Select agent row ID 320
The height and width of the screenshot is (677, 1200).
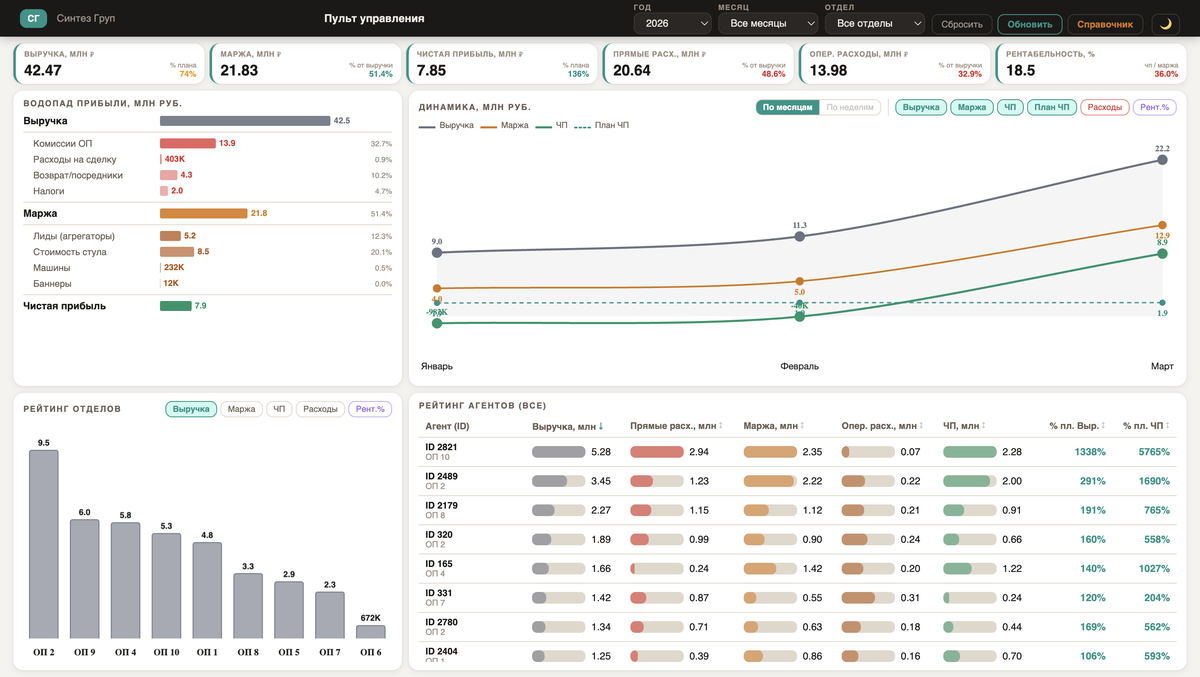[797, 539]
